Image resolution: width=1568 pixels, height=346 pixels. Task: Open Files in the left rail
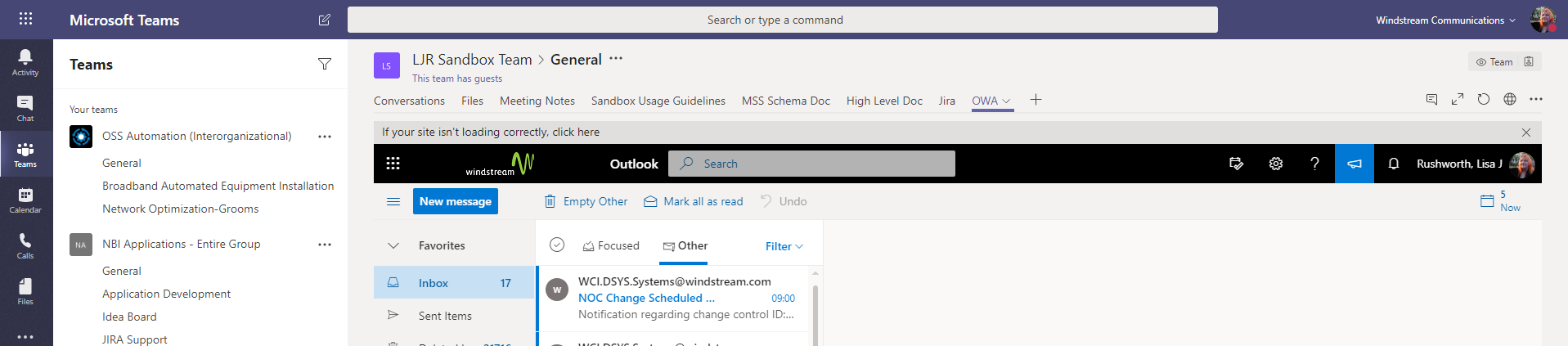pyautogui.click(x=25, y=291)
